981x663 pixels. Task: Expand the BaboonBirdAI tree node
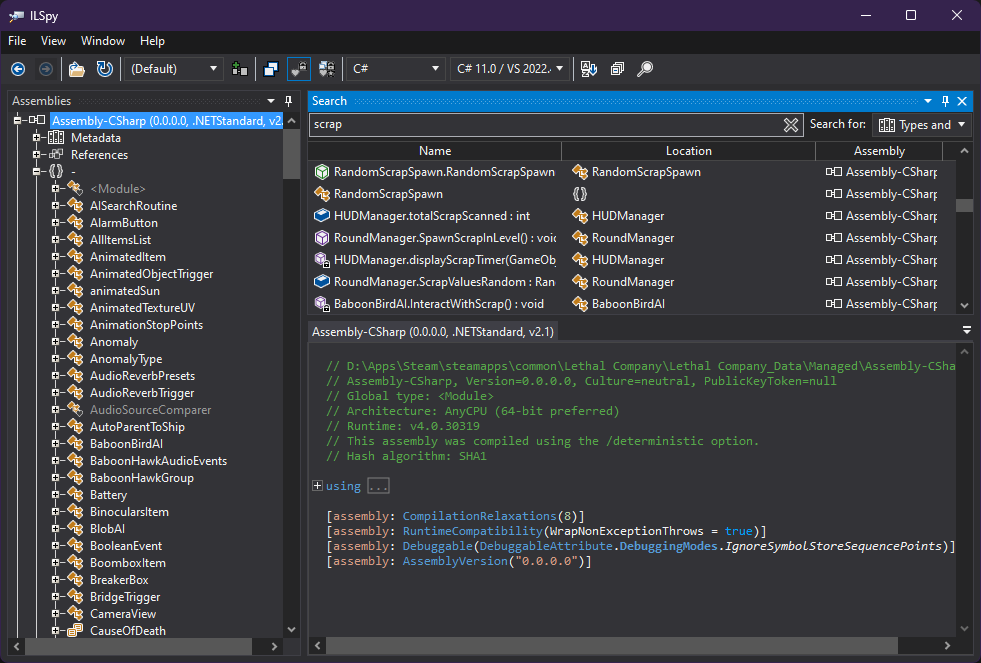tap(56, 444)
